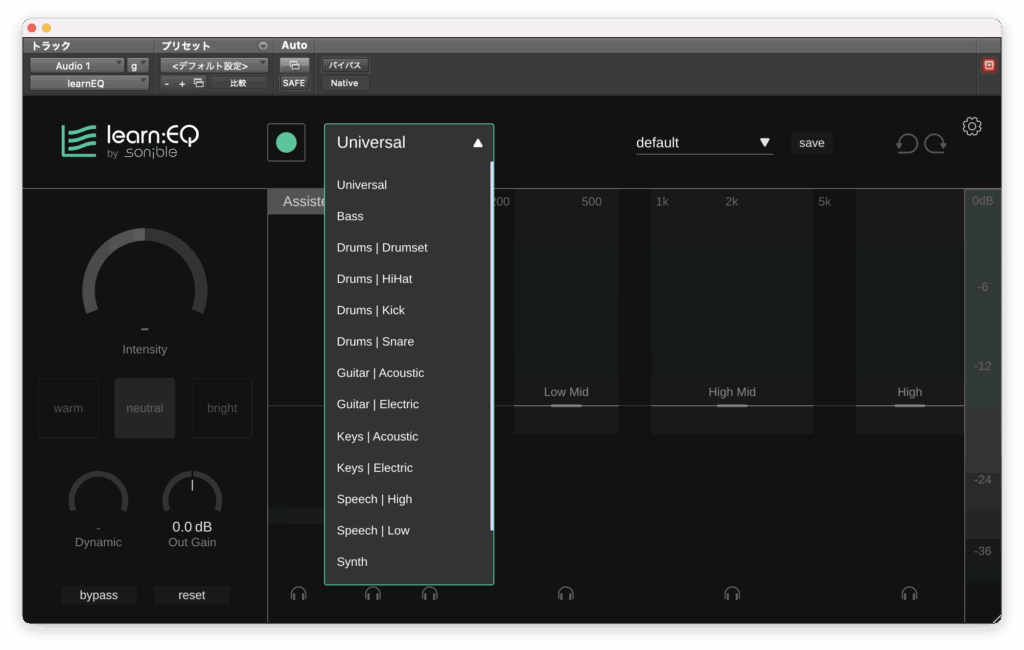The image size is (1024, 650).
Task: Choose Keys | Electric profile
Action: click(x=408, y=468)
